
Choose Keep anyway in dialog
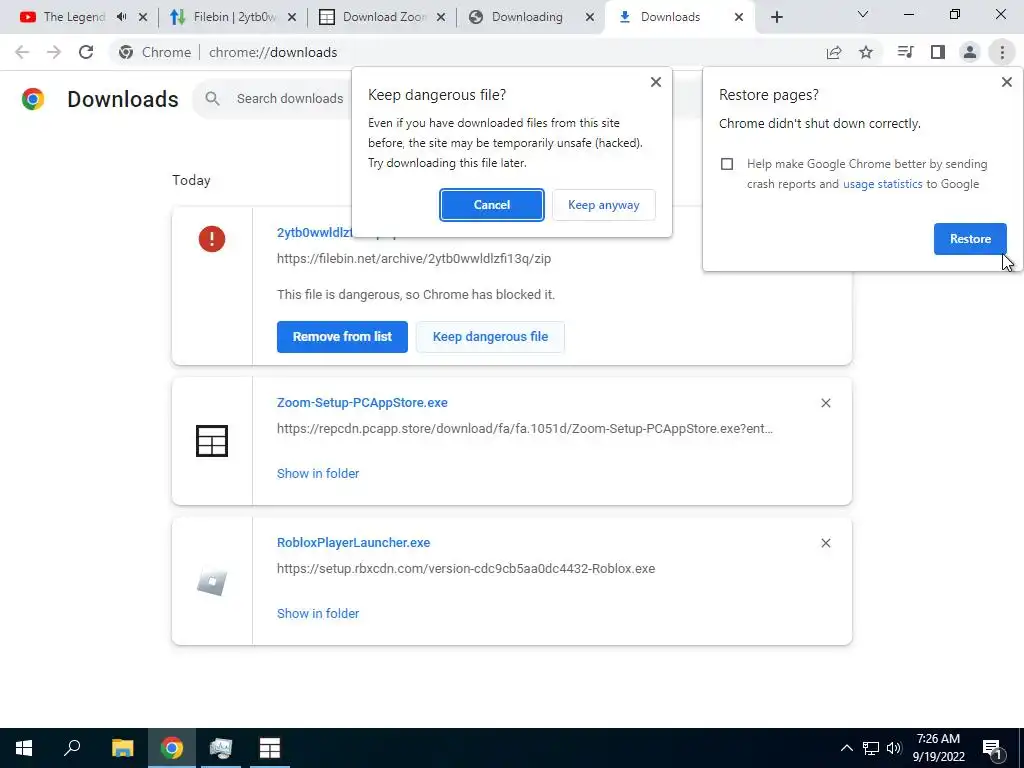click(x=603, y=205)
